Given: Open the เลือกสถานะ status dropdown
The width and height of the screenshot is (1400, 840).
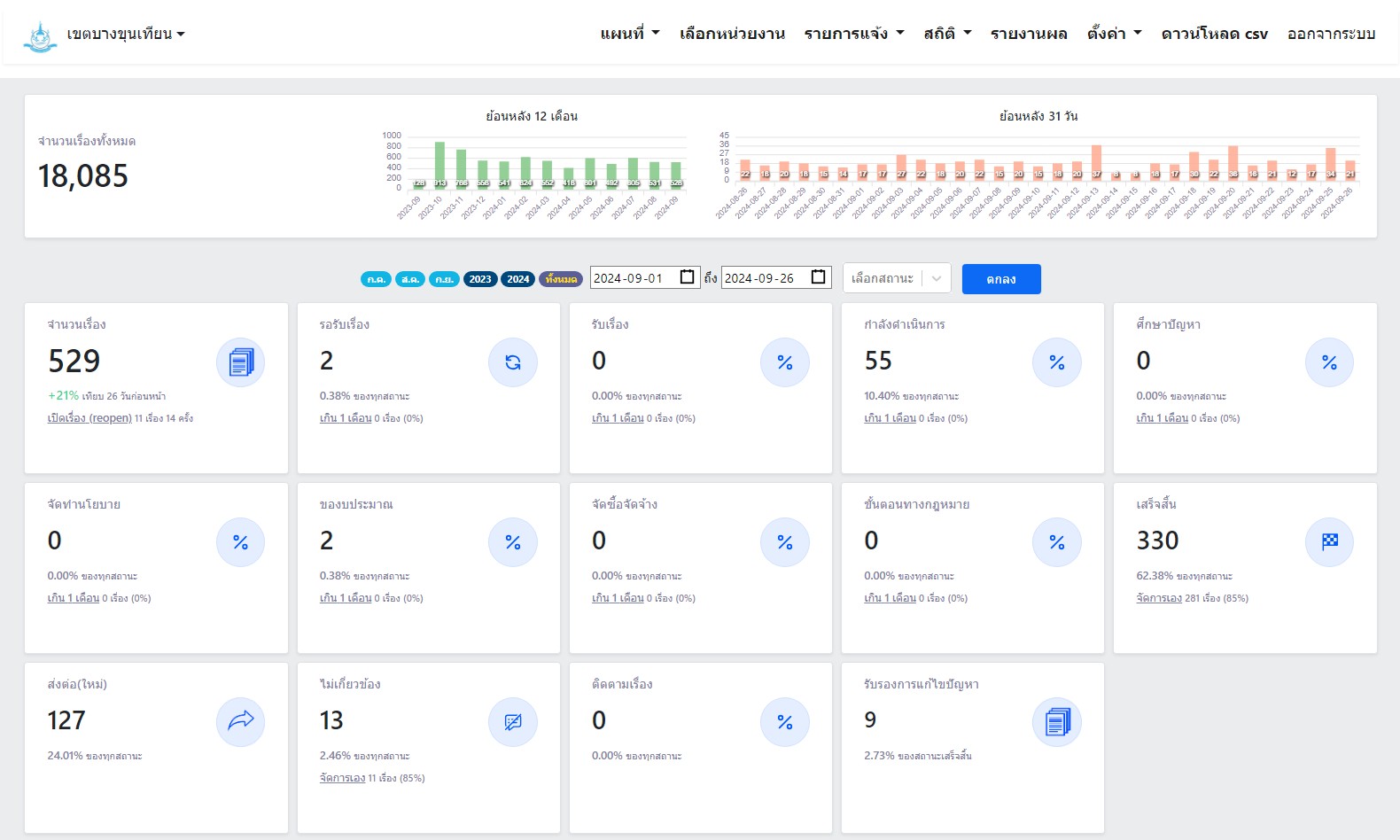Looking at the screenshot, I should tap(897, 278).
